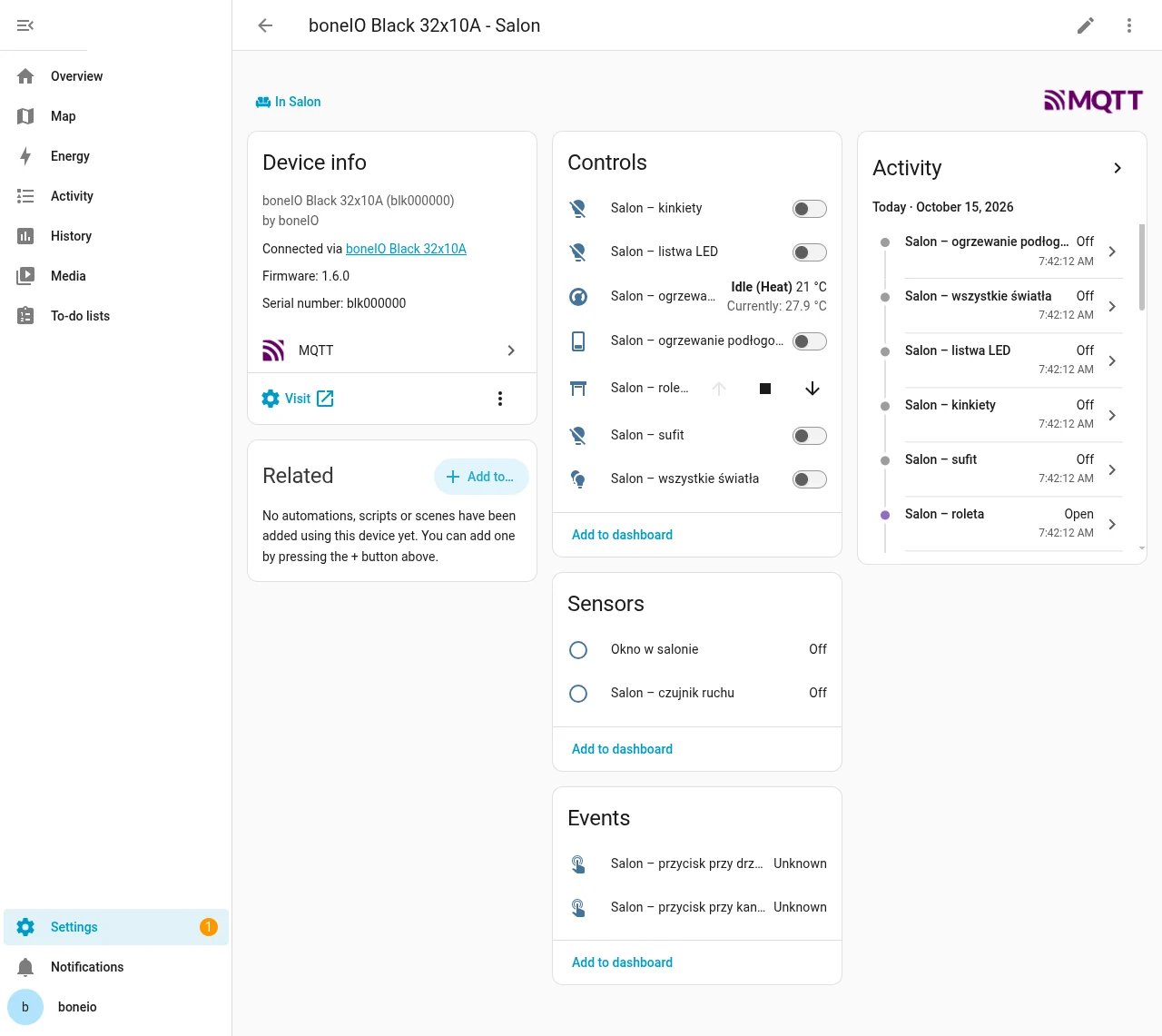Expand Salon – roleta activity entry chevron
Image resolution: width=1162 pixels, height=1036 pixels.
pyautogui.click(x=1112, y=524)
